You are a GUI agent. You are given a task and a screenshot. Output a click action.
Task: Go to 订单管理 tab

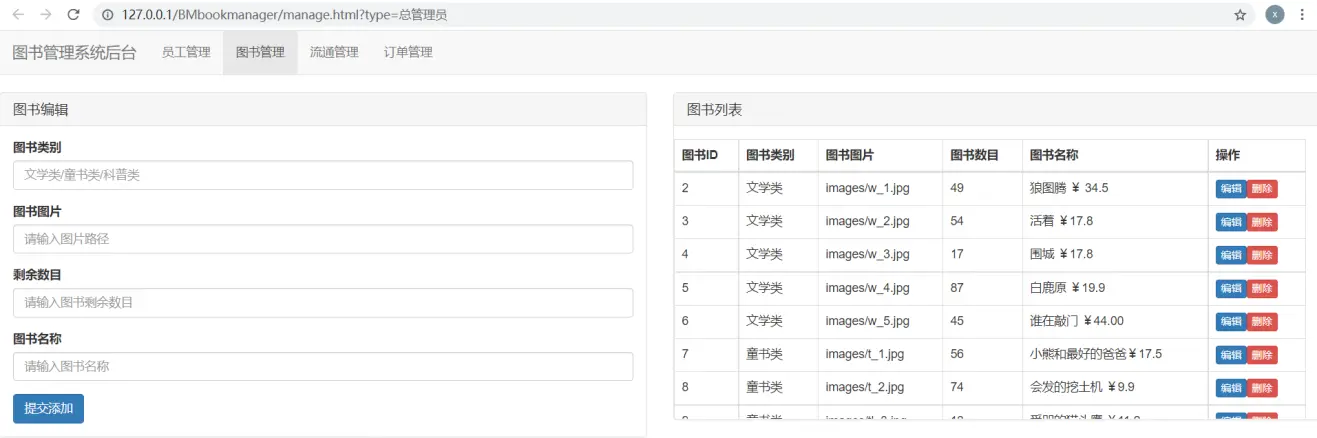pos(408,52)
